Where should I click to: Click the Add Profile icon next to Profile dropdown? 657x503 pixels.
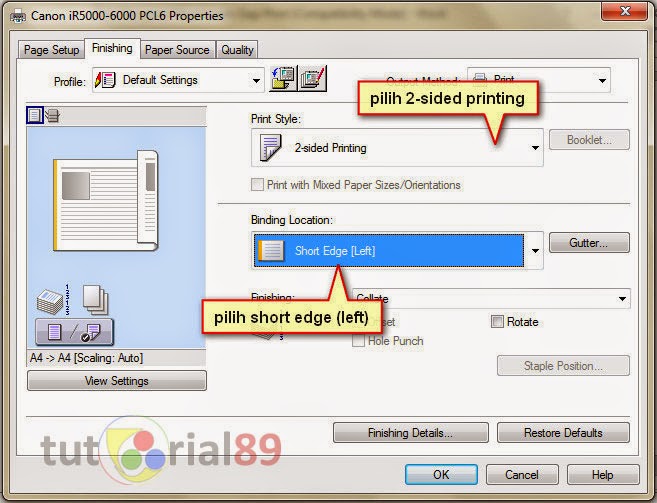click(x=283, y=78)
